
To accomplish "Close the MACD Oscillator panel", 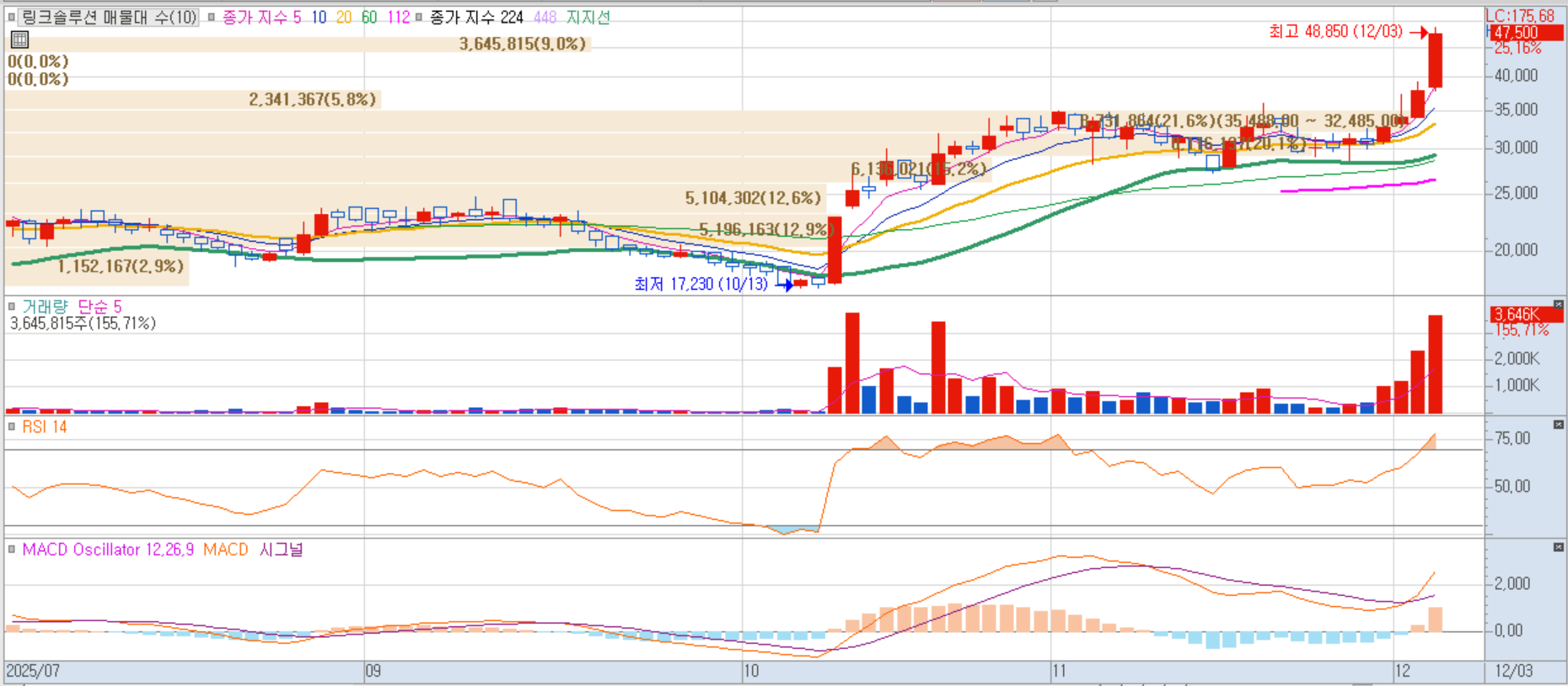I will (1559, 547).
